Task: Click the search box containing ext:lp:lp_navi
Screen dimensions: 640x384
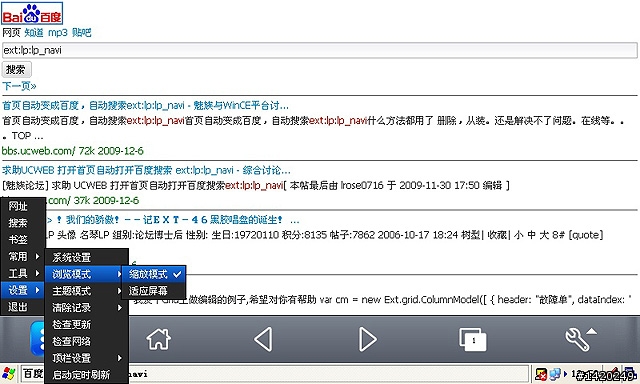Action: pyautogui.click(x=320, y=50)
